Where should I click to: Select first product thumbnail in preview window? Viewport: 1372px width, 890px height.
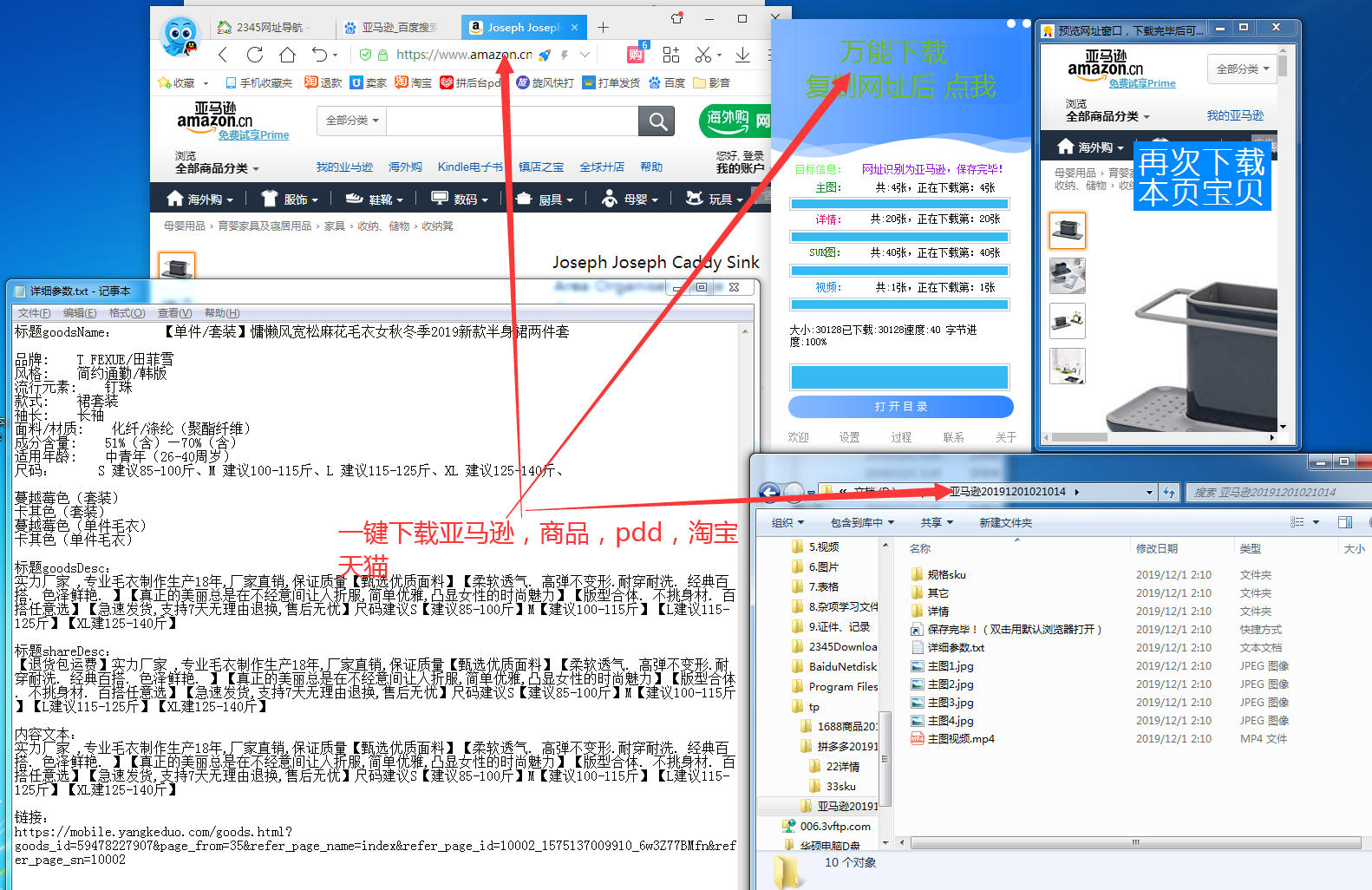pos(1068,231)
